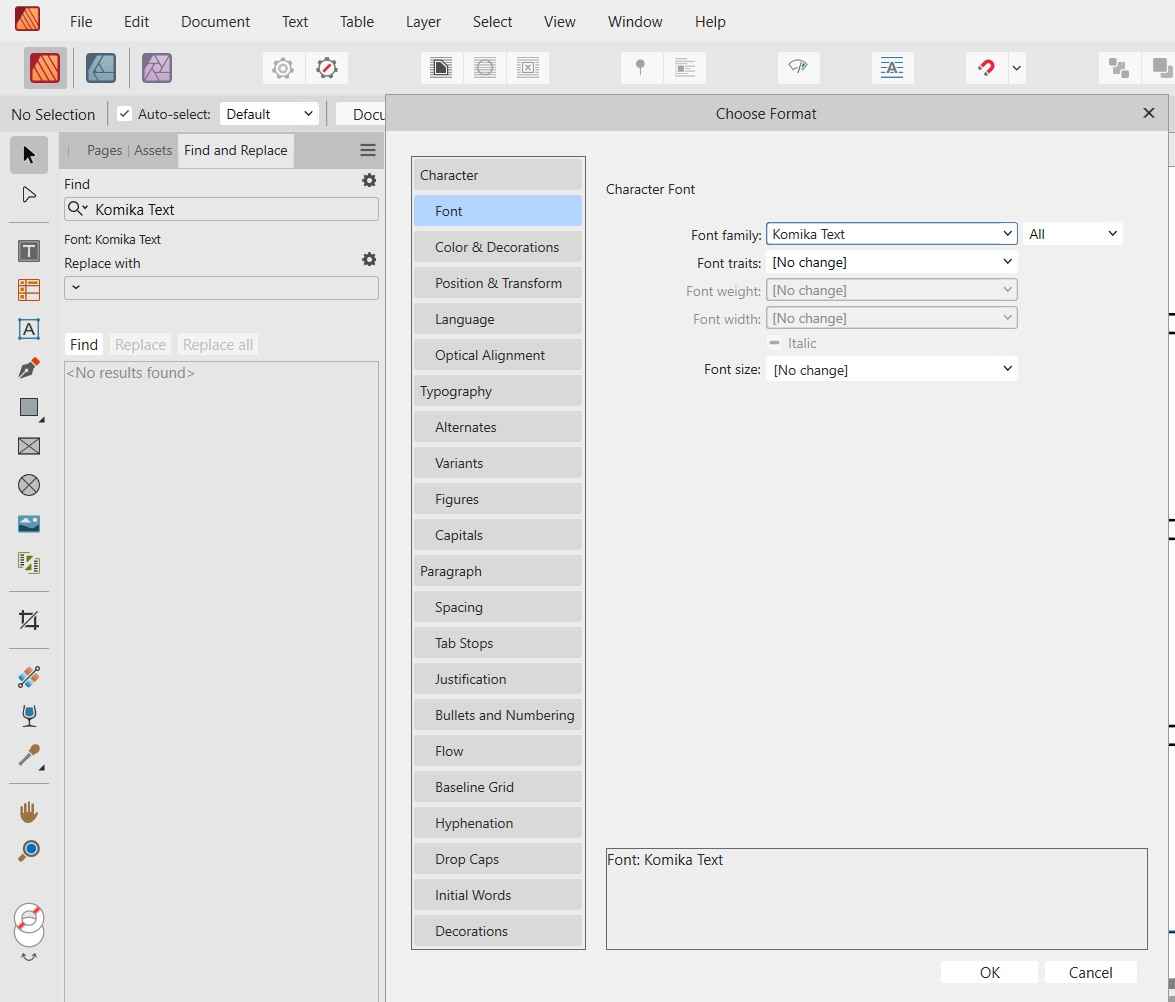Select the Transparency wine glass tool

pyautogui.click(x=29, y=716)
